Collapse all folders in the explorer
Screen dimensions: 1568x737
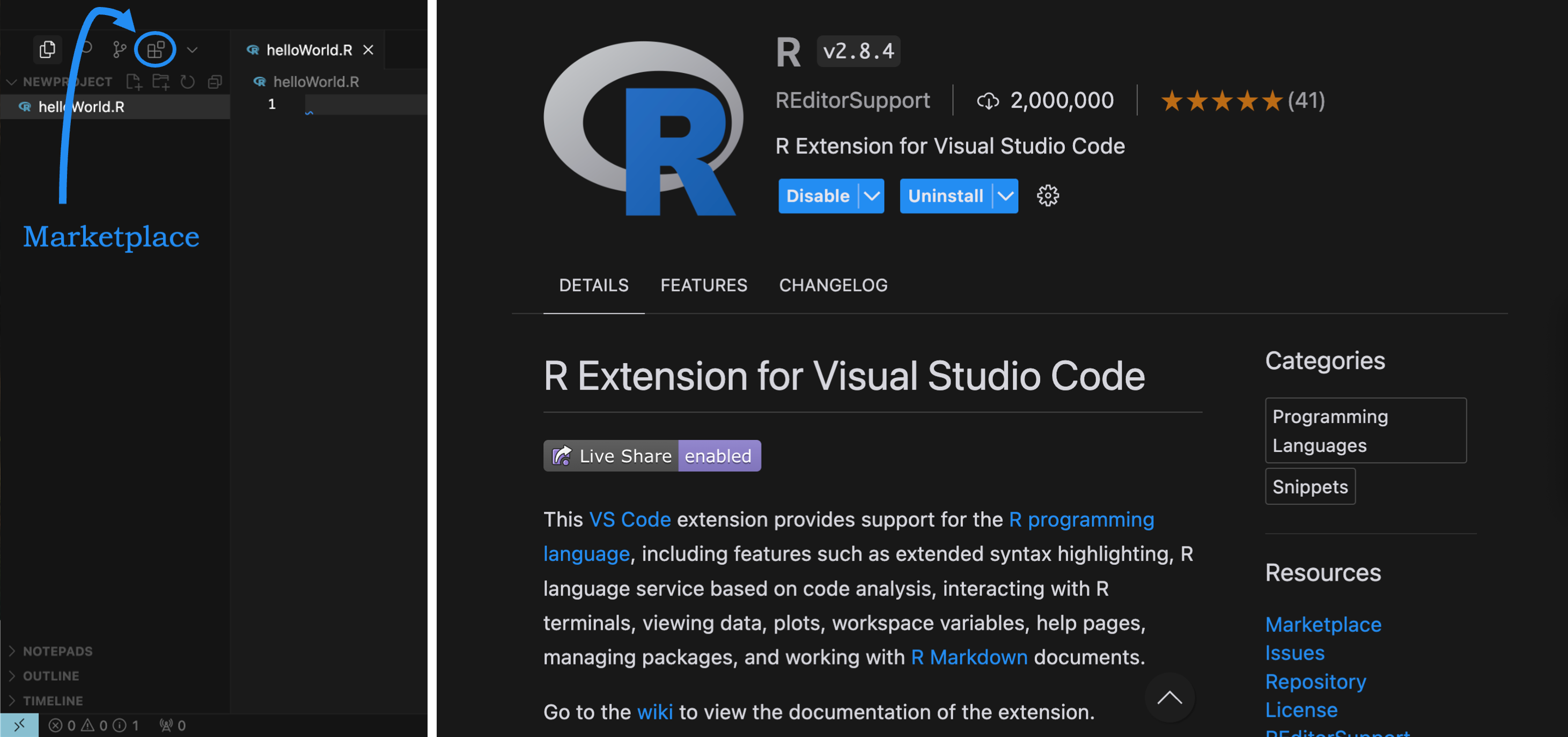click(214, 81)
